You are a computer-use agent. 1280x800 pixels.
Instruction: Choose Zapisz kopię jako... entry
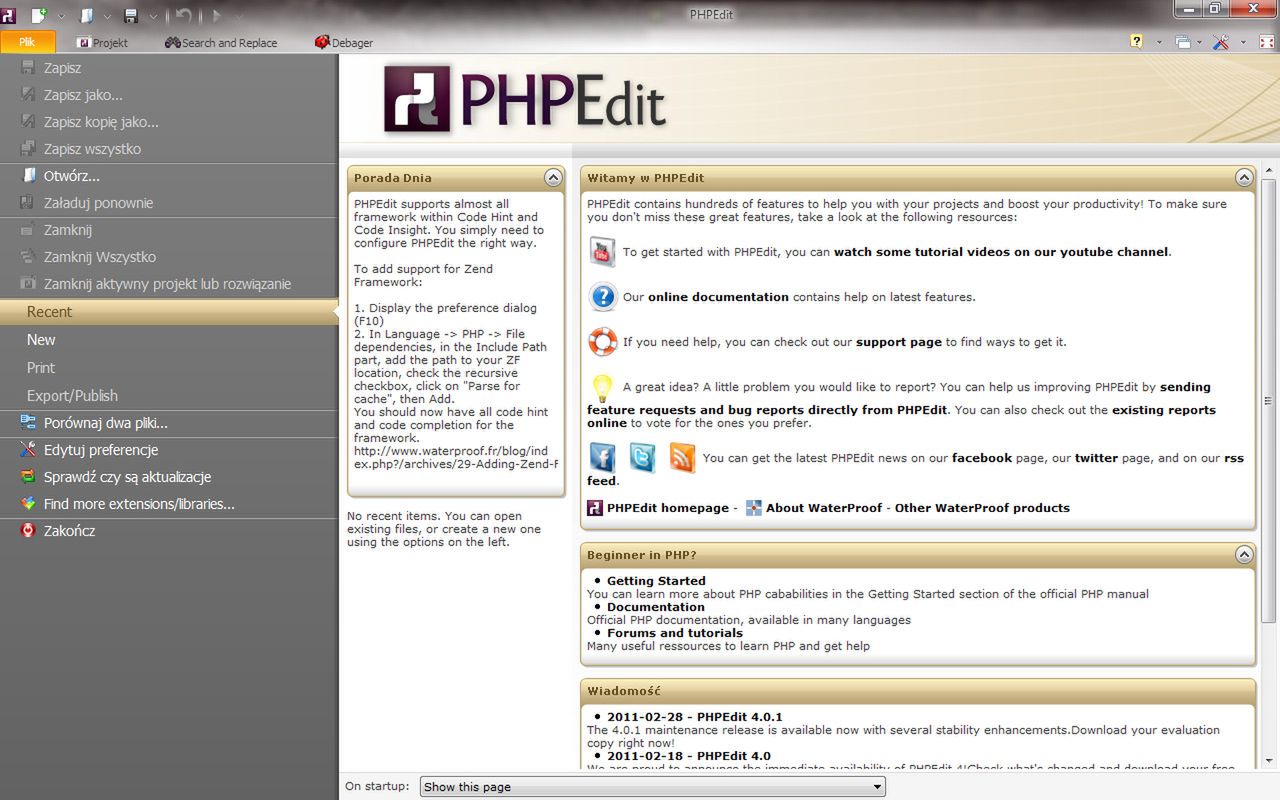click(x=169, y=122)
